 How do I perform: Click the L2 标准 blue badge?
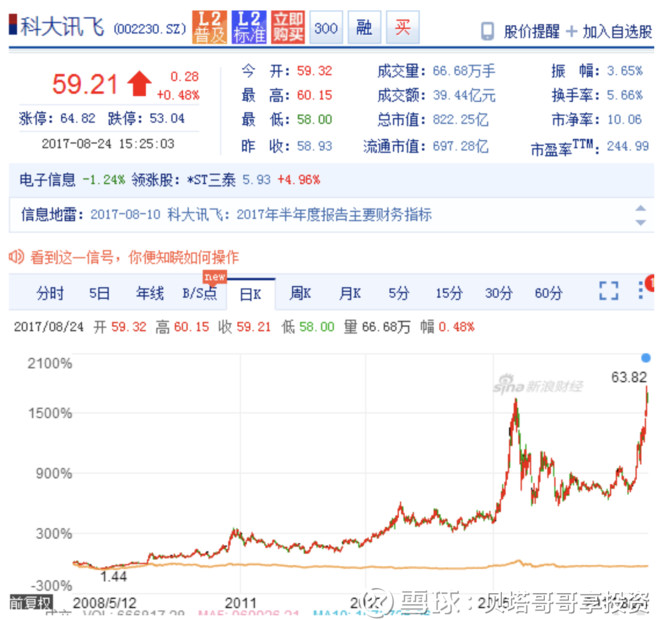tap(249, 27)
